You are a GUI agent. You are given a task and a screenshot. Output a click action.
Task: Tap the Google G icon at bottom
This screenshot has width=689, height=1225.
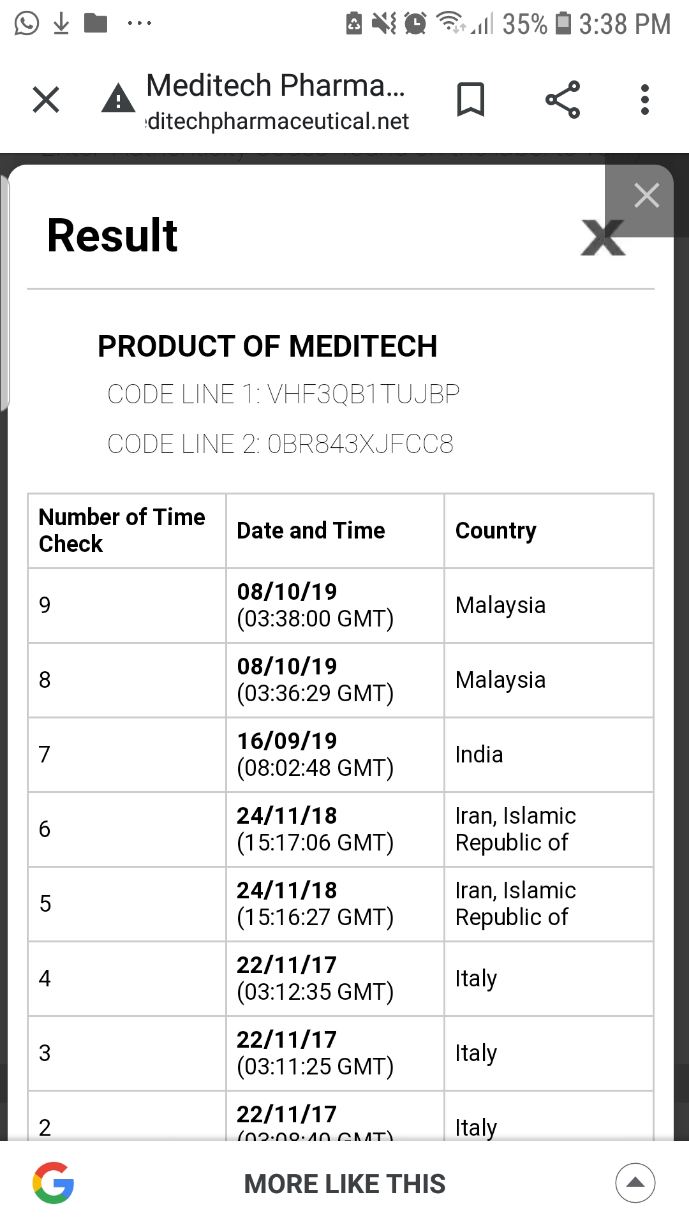point(54,1183)
